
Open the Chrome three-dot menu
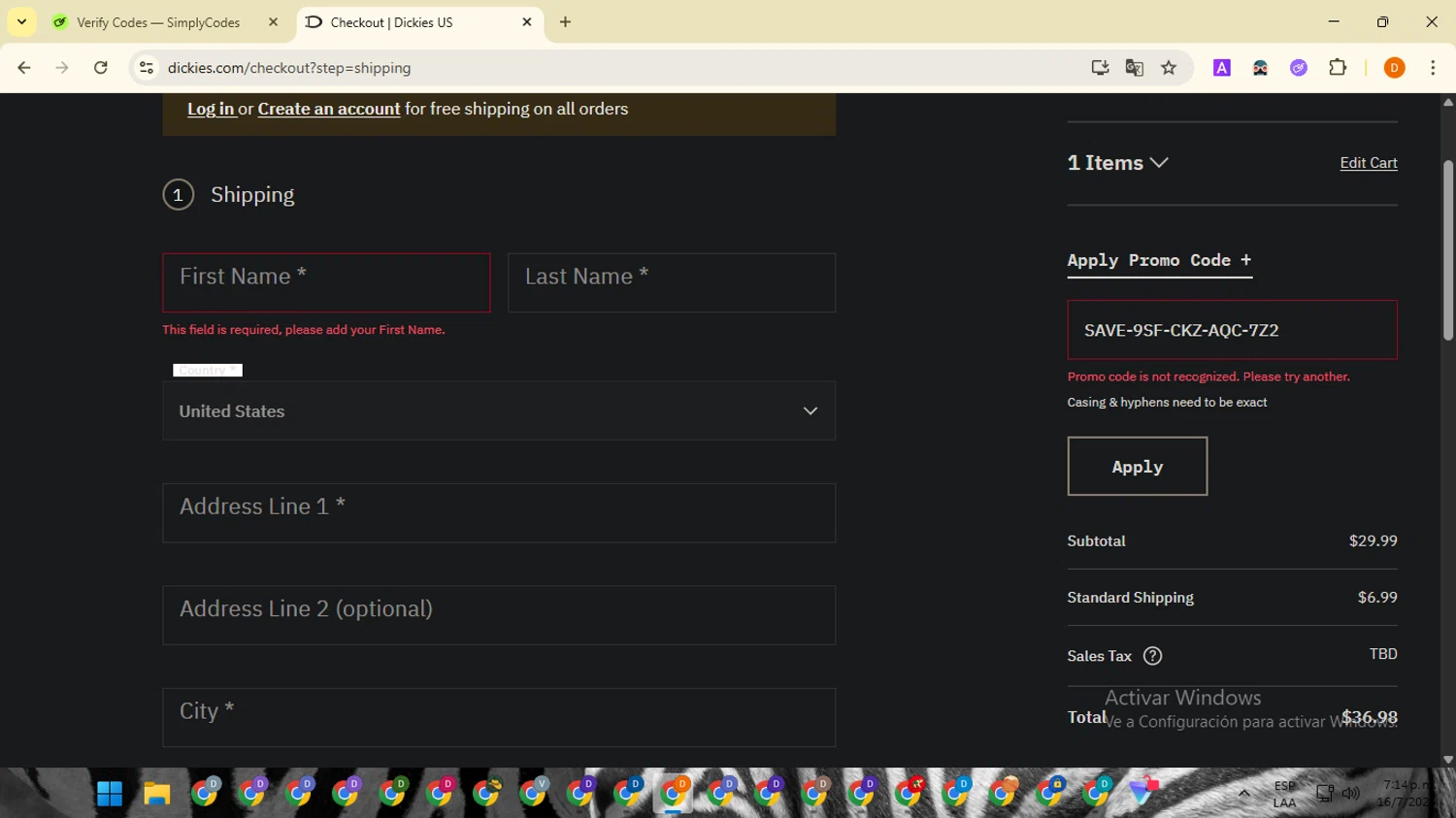1433,68
